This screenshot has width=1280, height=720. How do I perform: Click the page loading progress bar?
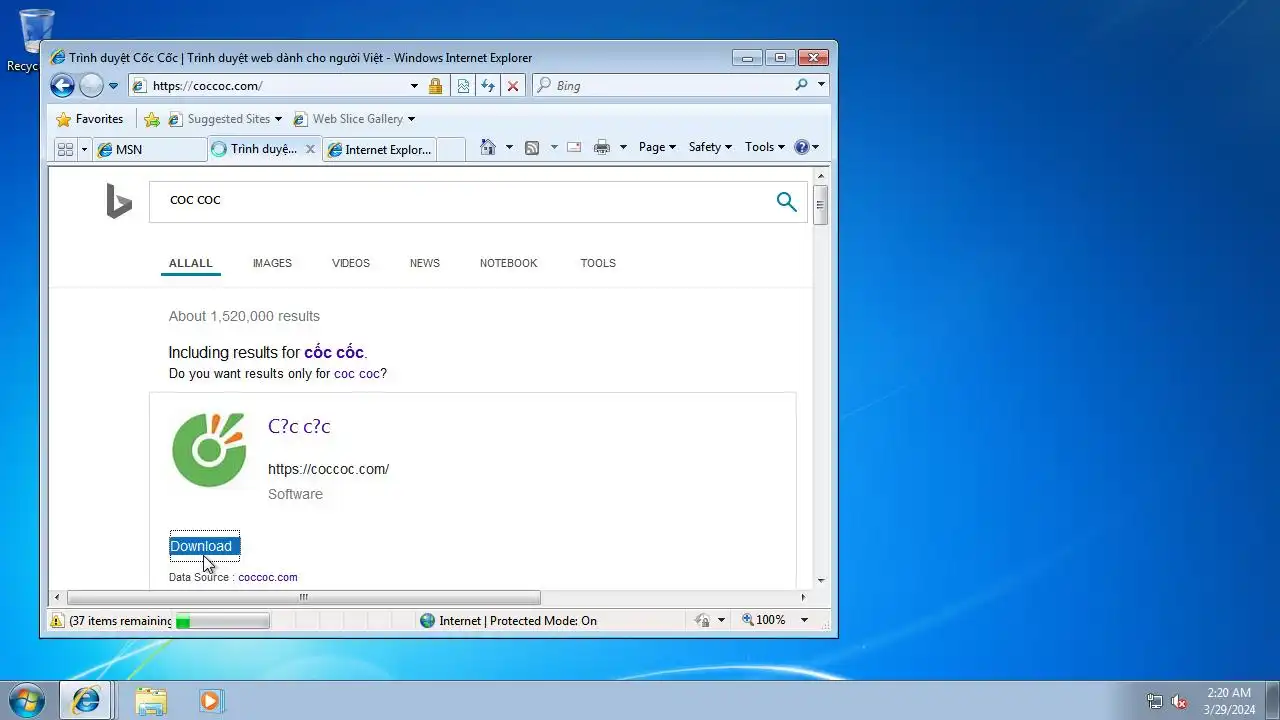click(x=222, y=621)
